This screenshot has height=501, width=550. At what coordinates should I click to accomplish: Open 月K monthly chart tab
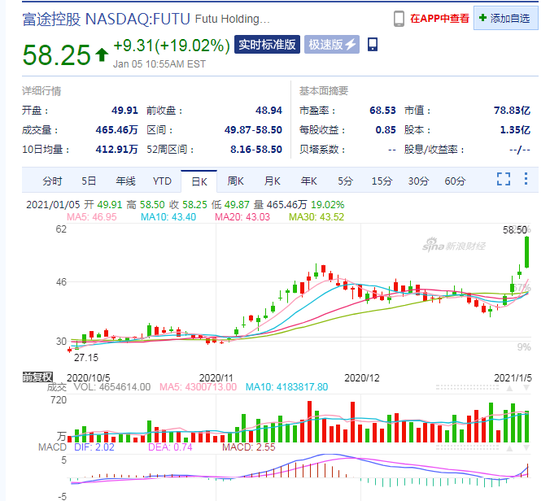click(x=272, y=181)
